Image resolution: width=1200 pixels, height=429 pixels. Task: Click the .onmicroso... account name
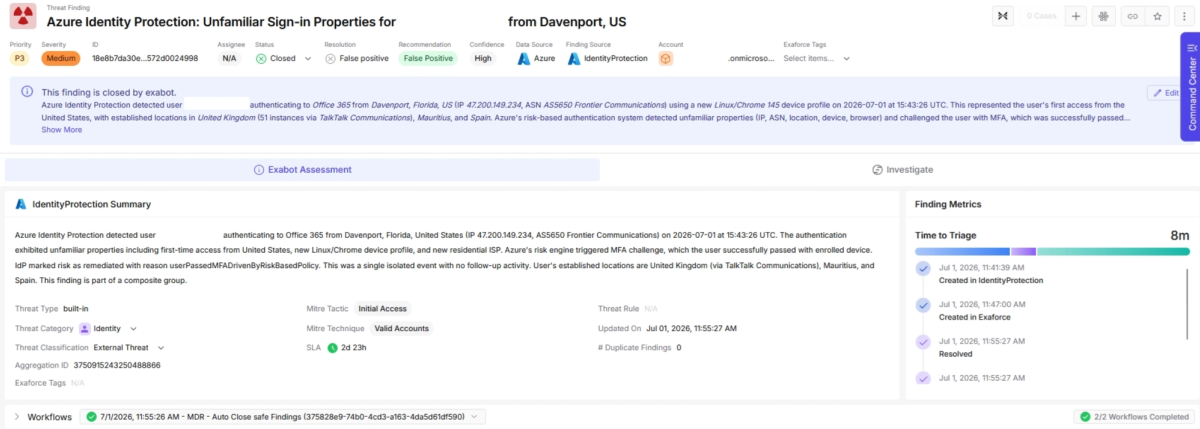751,59
